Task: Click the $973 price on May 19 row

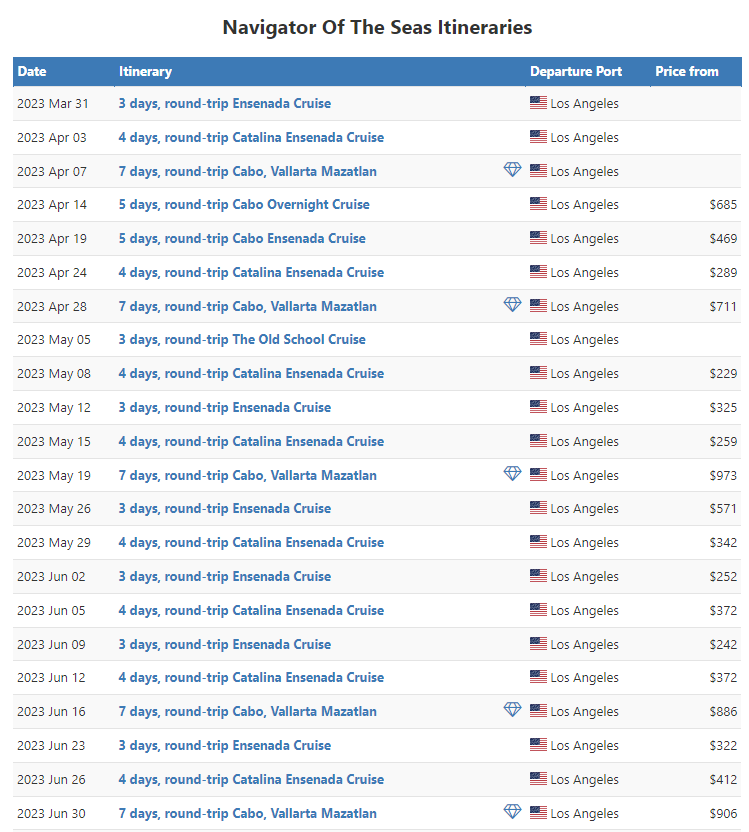Action: click(x=723, y=475)
